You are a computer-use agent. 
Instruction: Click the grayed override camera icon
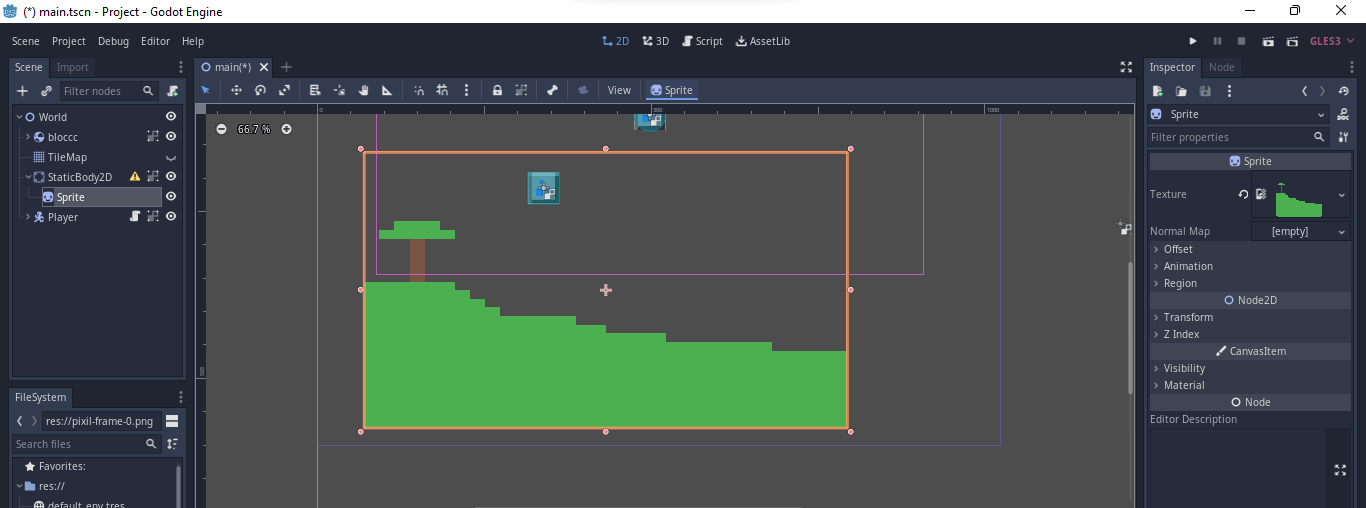[583, 90]
